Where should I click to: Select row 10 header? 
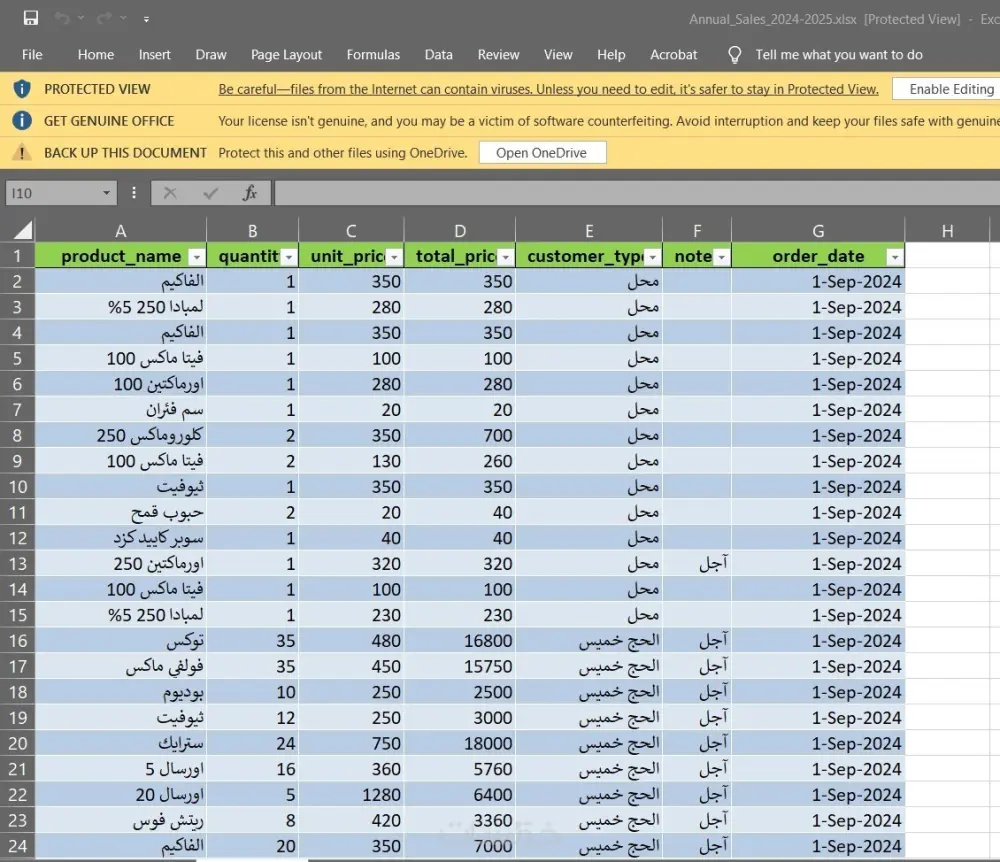pyautogui.click(x=17, y=487)
